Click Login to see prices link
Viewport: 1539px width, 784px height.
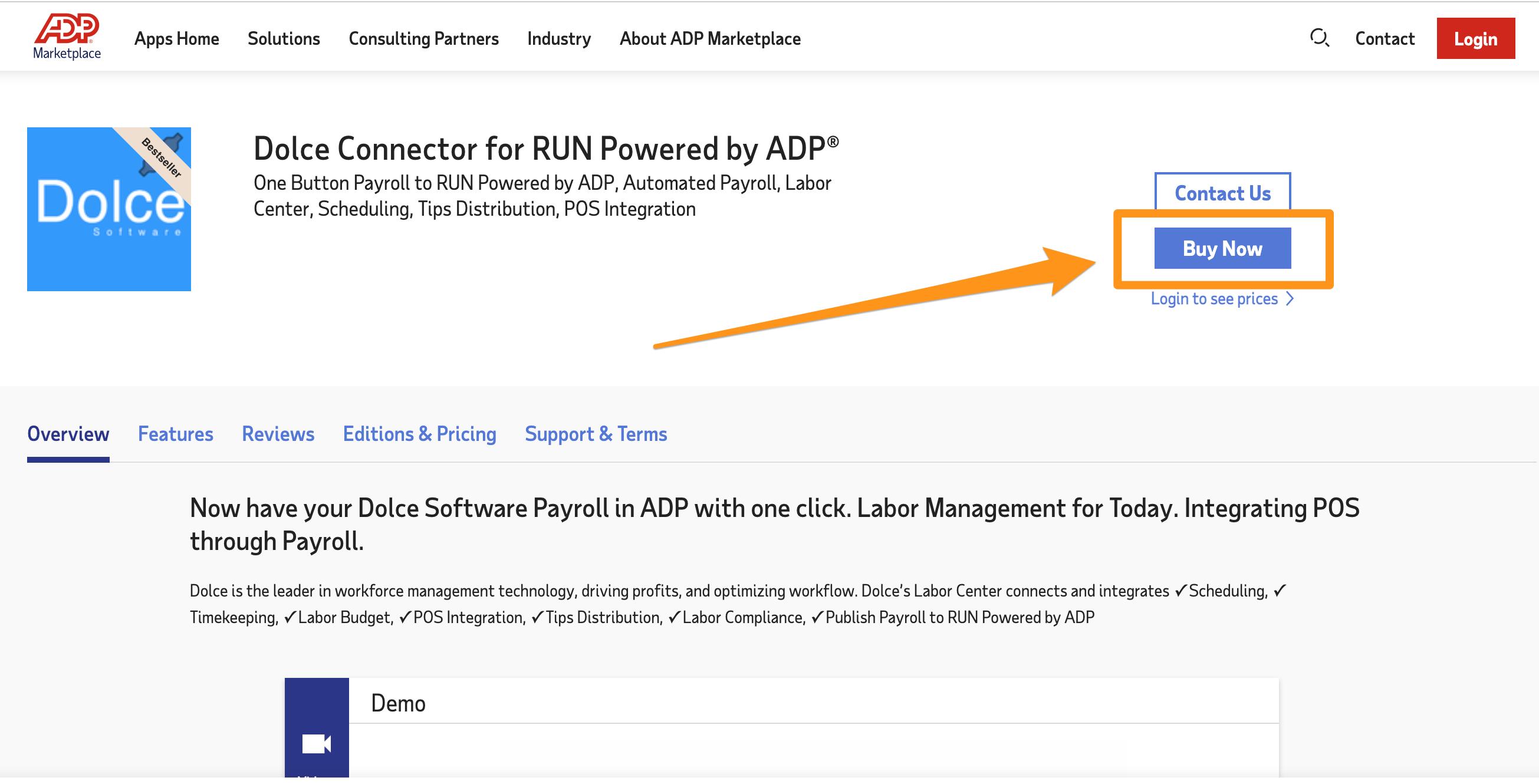[1214, 298]
